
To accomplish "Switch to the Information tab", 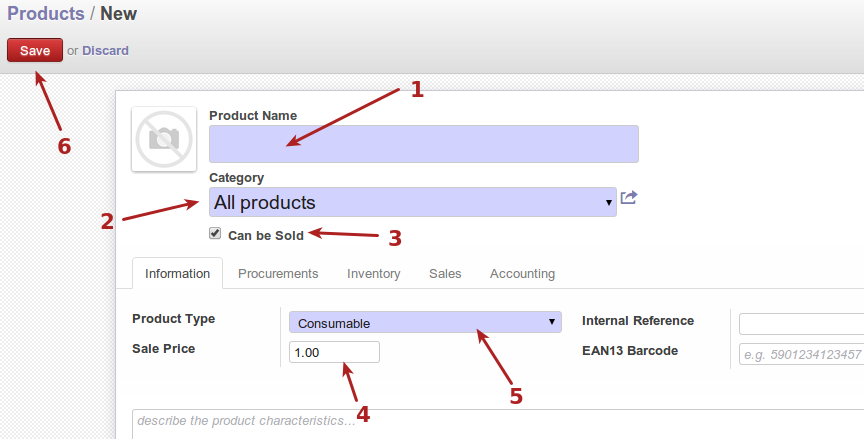I will (x=177, y=273).
